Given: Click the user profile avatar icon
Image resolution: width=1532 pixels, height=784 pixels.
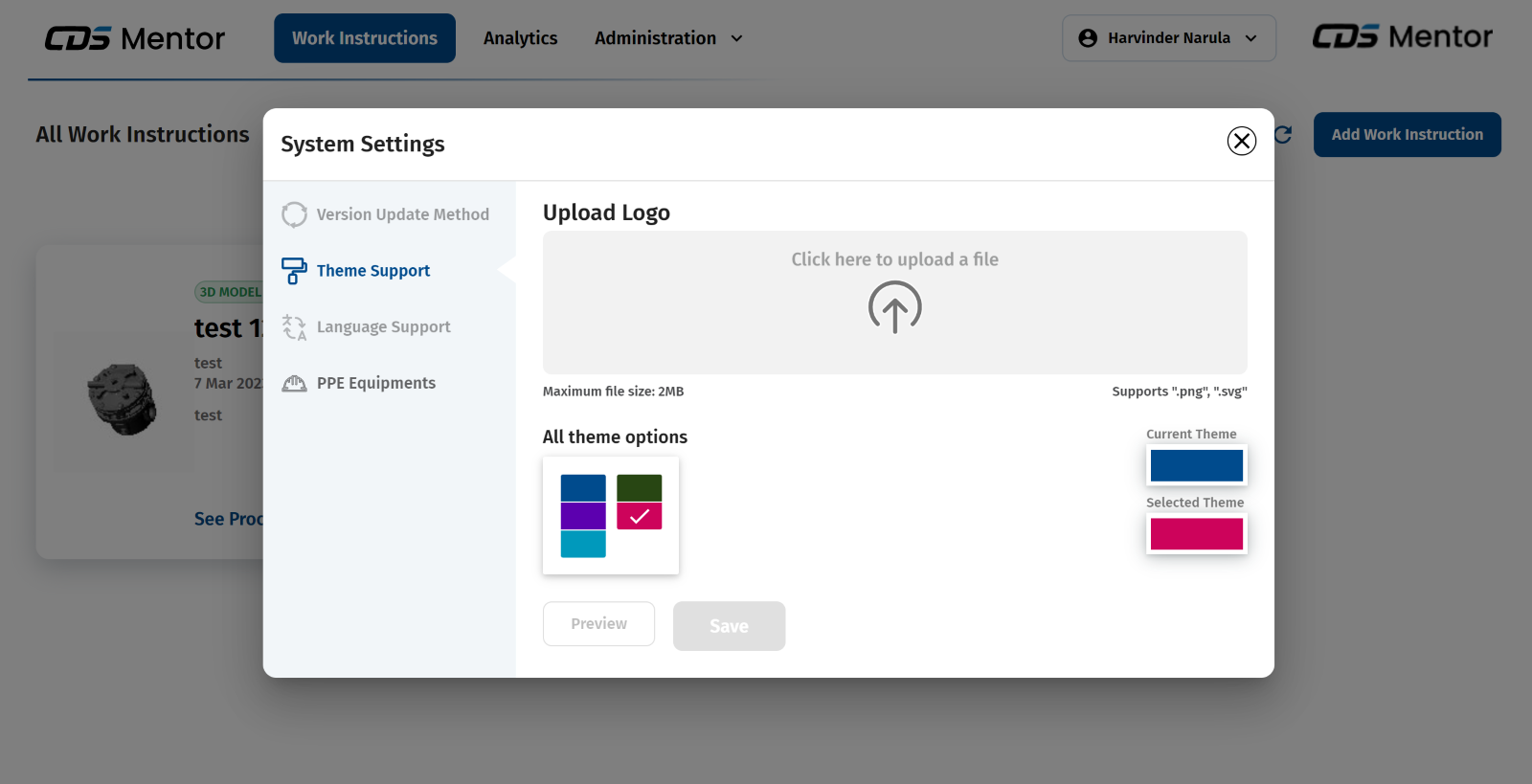Looking at the screenshot, I should pyautogui.click(x=1088, y=38).
